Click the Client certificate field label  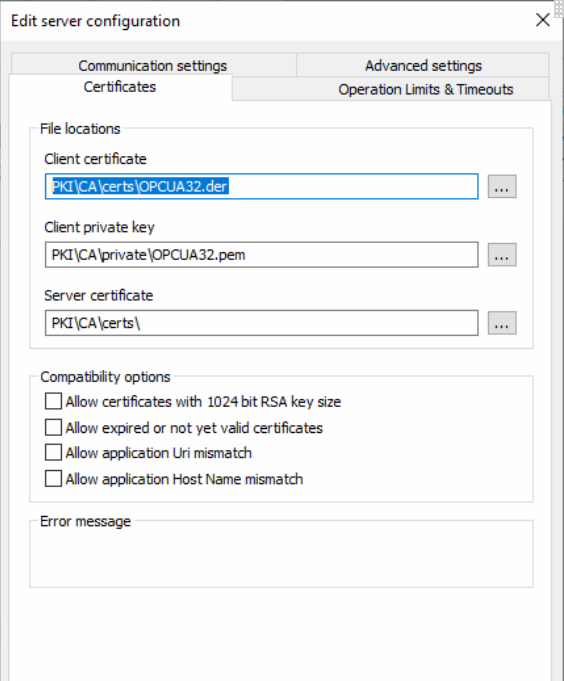(x=96, y=159)
